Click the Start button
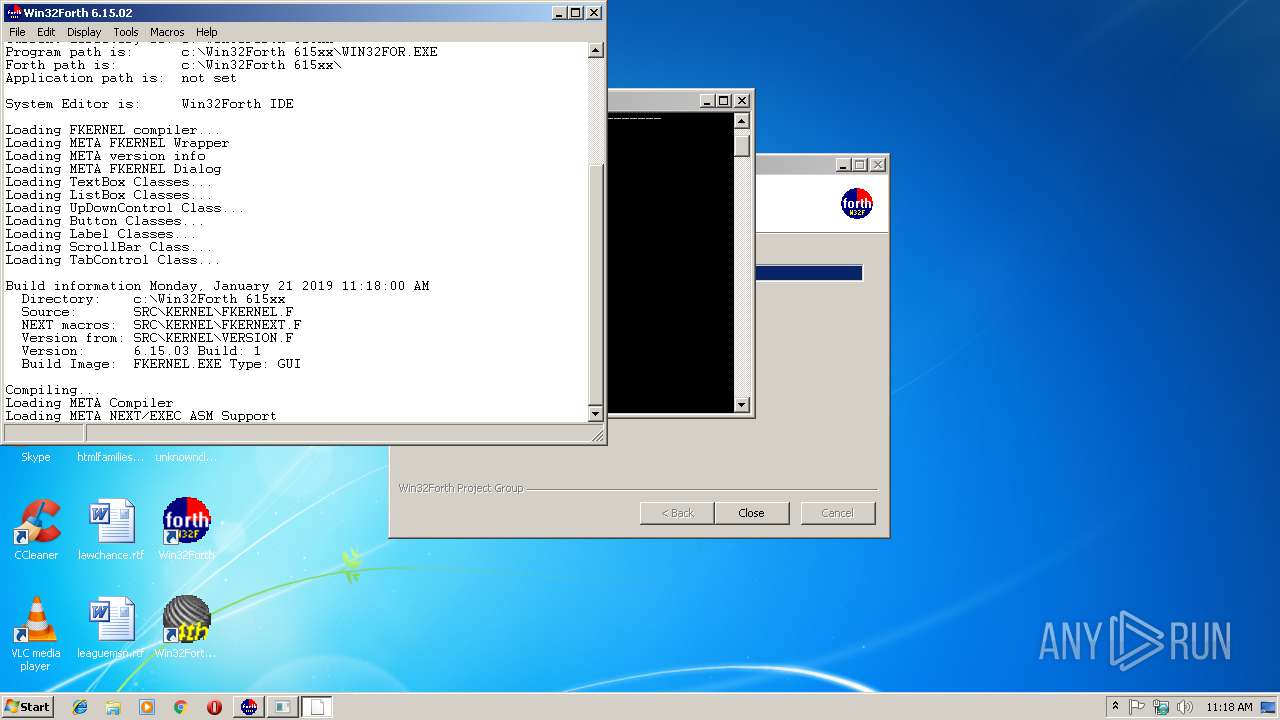Viewport: 1280px width, 720px height. pyautogui.click(x=28, y=706)
